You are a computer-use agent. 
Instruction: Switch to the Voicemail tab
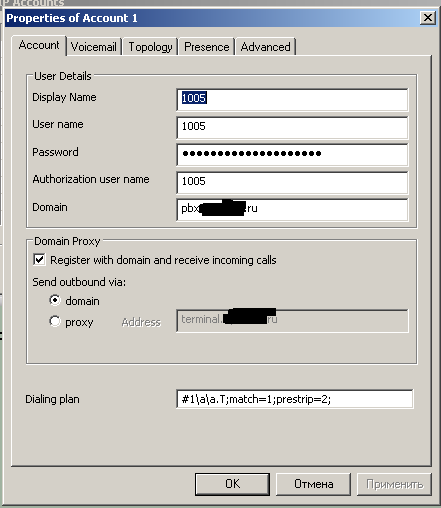click(x=94, y=47)
